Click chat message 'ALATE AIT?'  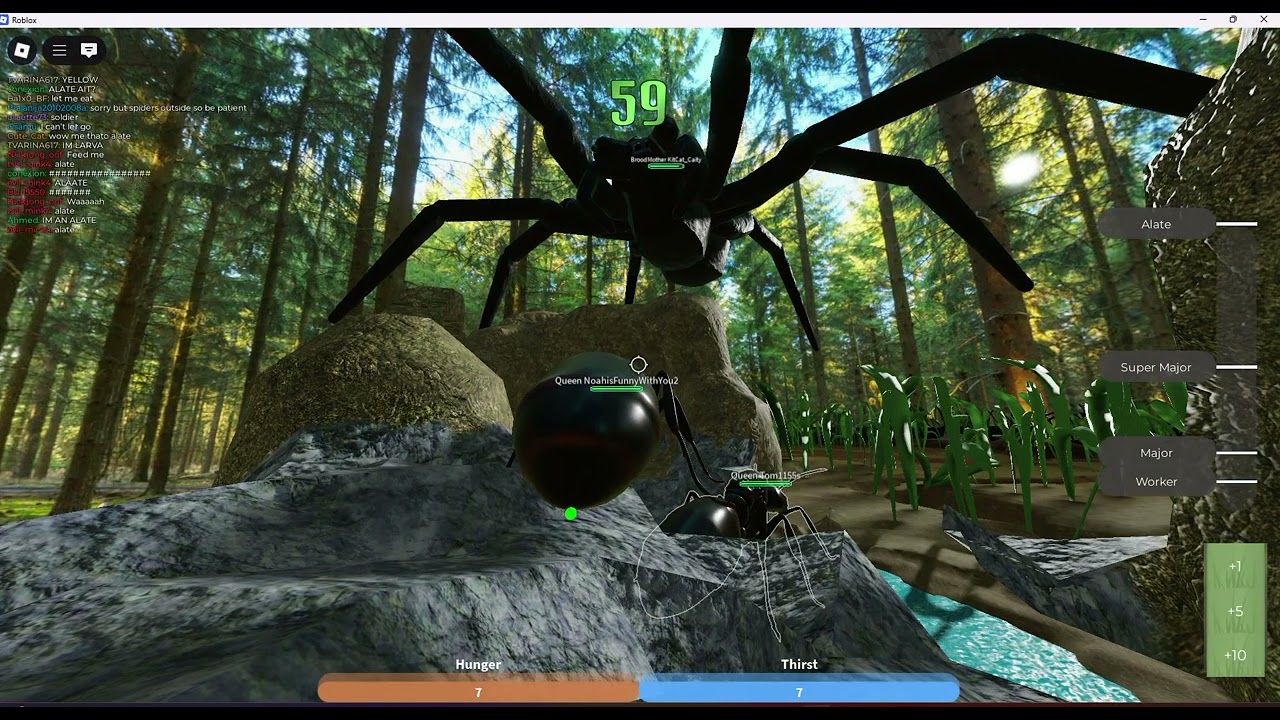coord(73,89)
